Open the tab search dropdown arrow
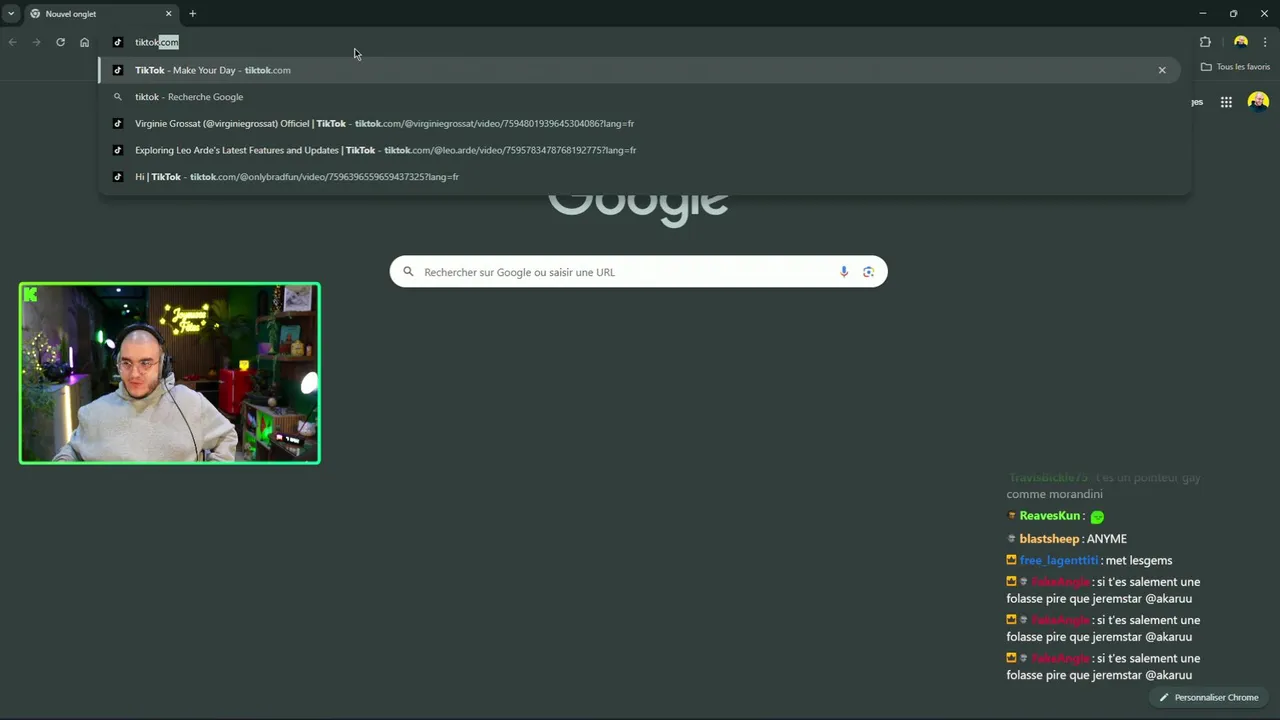 click(x=11, y=14)
